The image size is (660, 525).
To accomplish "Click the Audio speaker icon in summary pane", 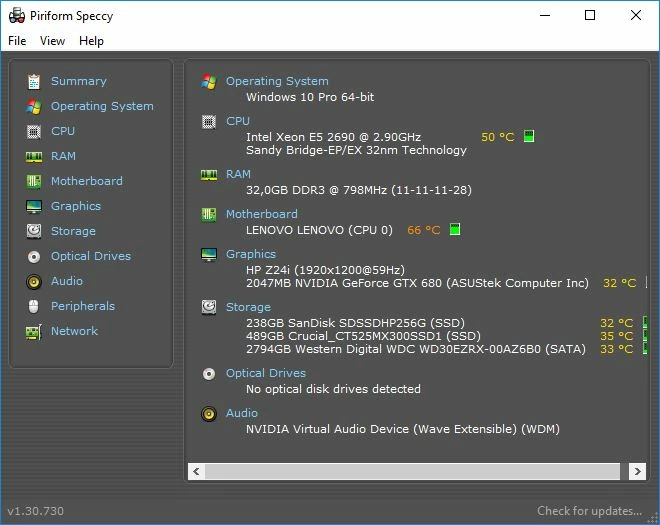I will pyautogui.click(x=209, y=414).
